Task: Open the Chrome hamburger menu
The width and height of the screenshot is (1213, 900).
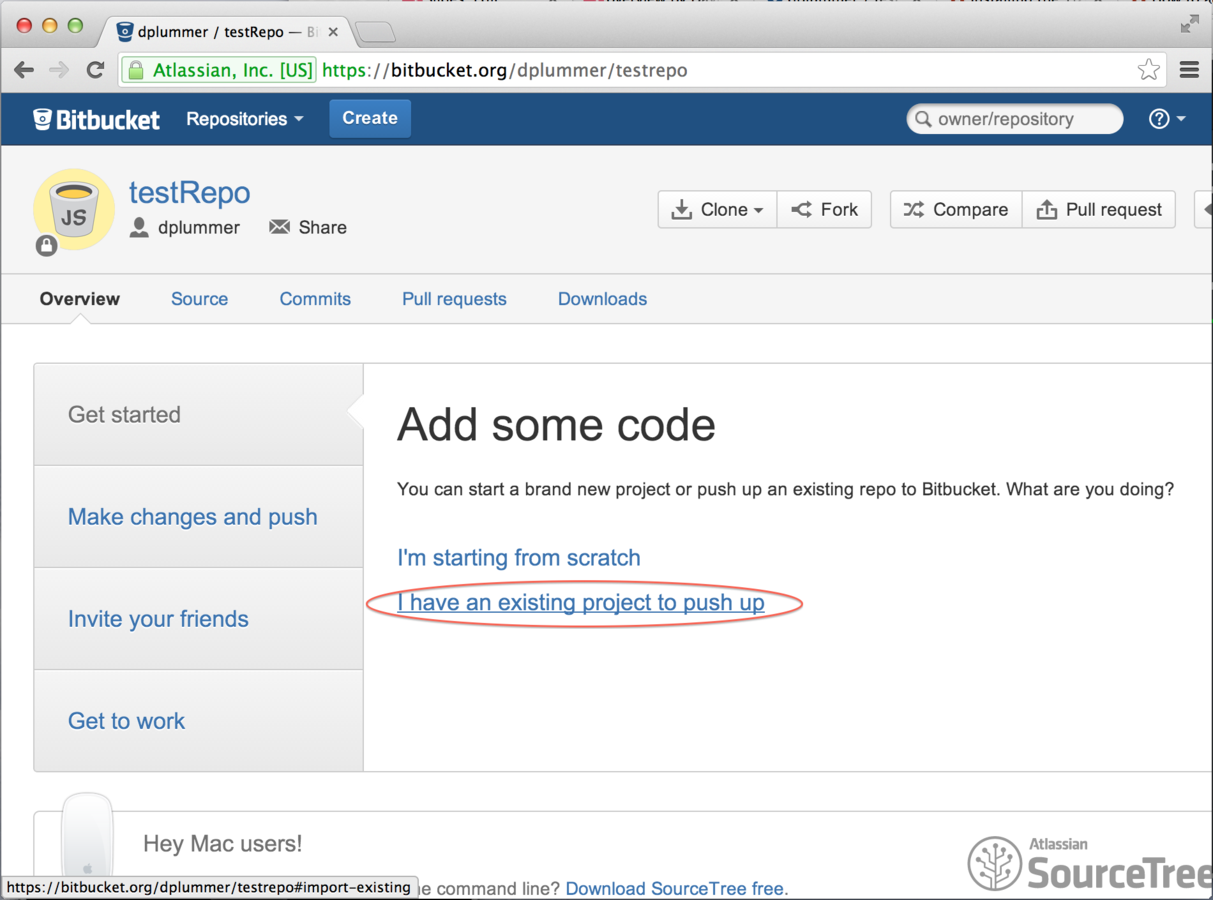Action: coord(1189,70)
